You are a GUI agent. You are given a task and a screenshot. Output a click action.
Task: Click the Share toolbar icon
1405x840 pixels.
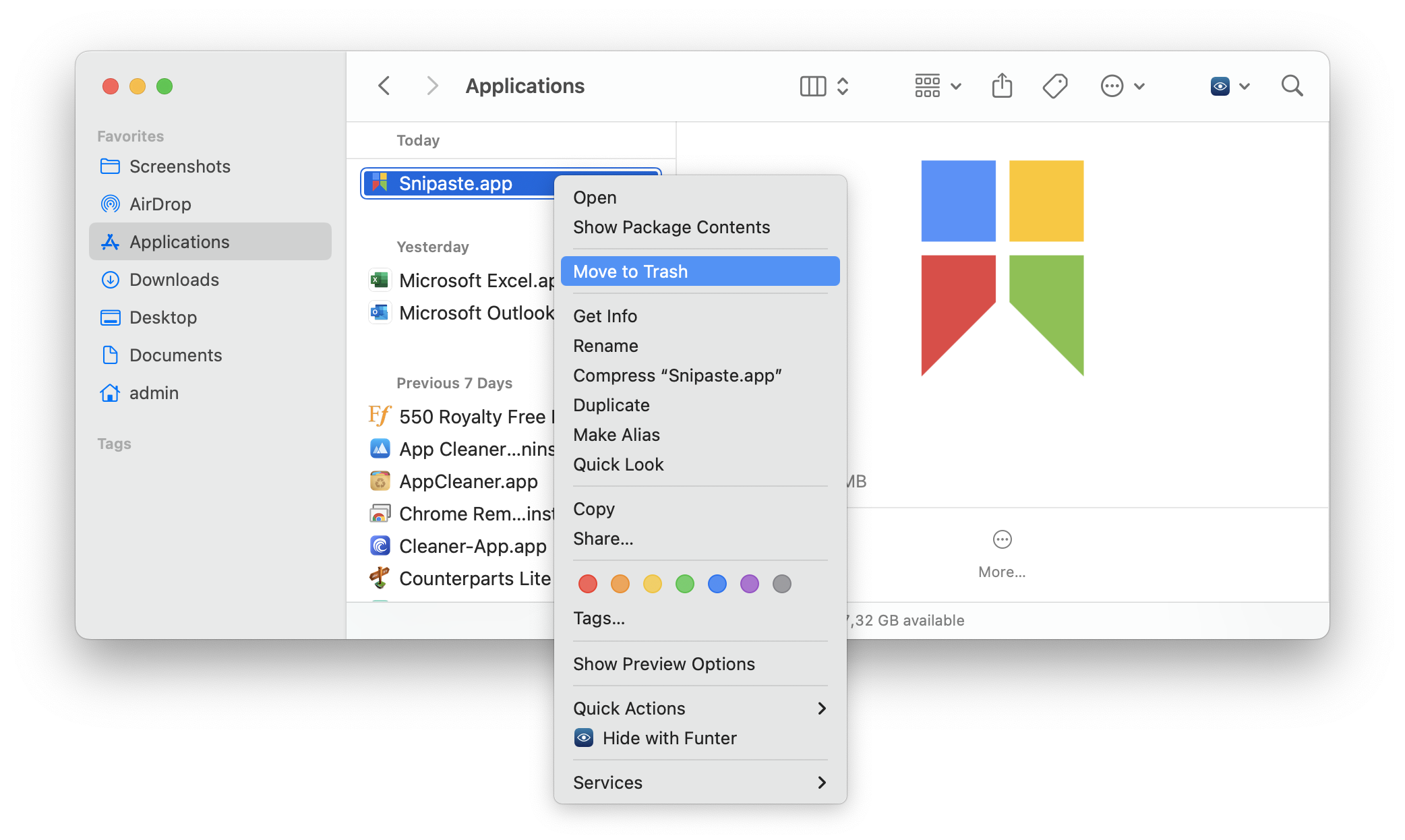click(1002, 86)
